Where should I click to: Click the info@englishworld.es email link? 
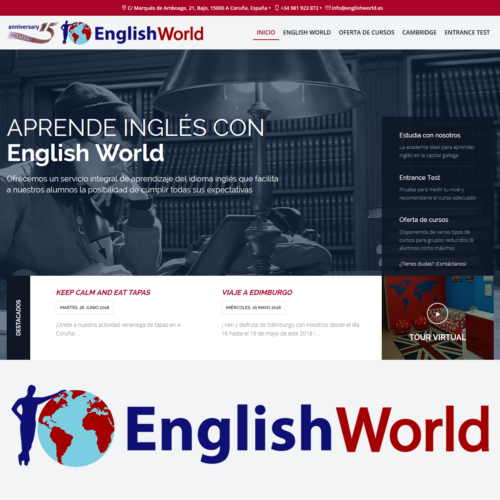tap(357, 8)
